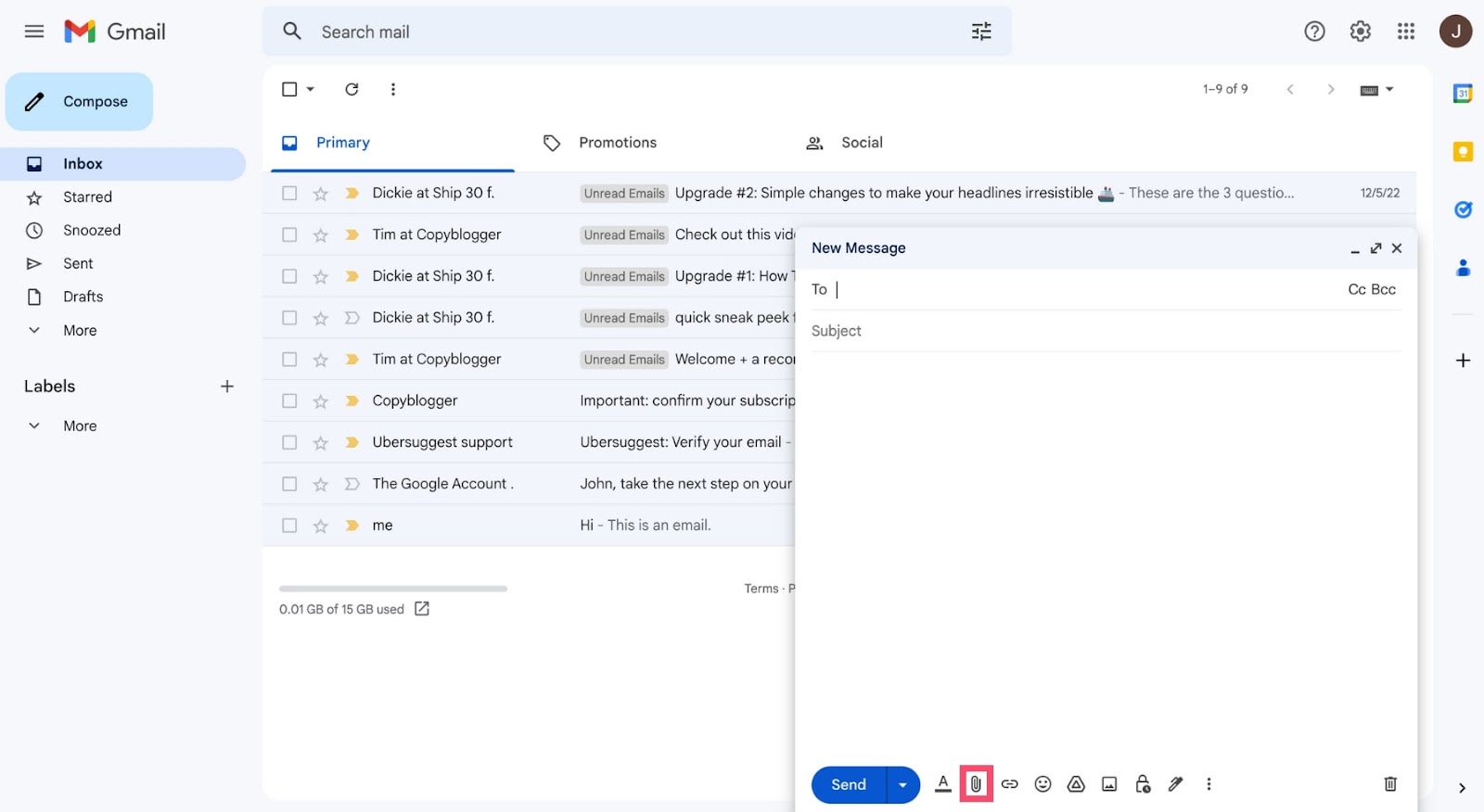Star The Google Account email
Image resolution: width=1484 pixels, height=812 pixels.
pos(321,484)
